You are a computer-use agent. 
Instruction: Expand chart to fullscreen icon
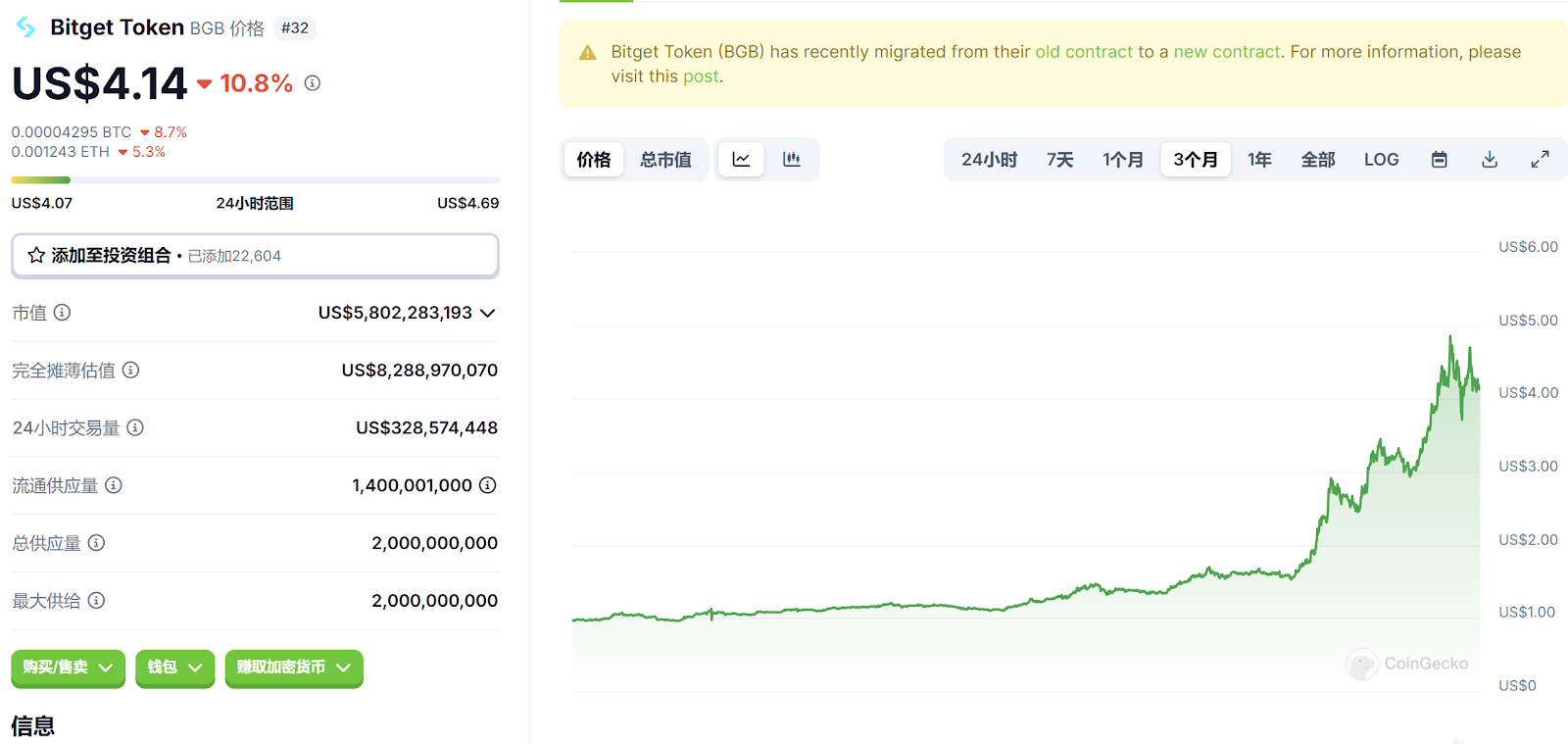pyautogui.click(x=1540, y=160)
